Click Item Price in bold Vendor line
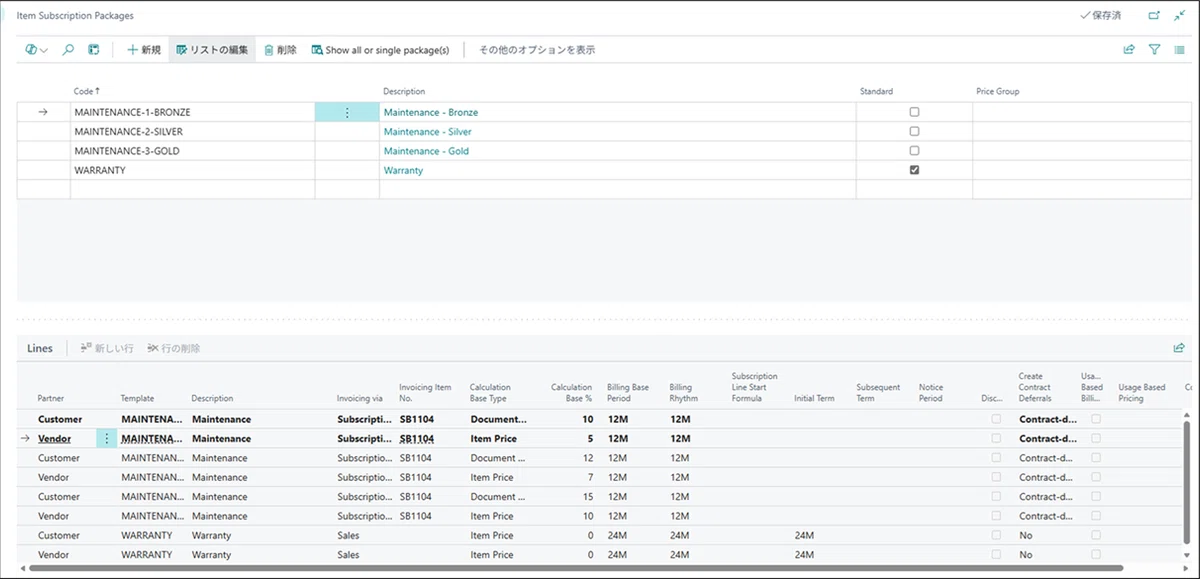1200x579 pixels. 492,438
